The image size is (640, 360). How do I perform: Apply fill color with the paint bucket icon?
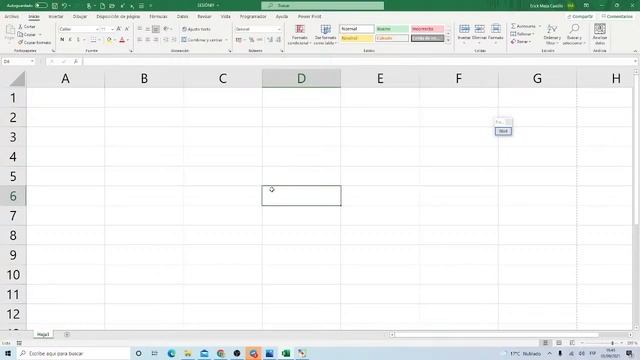click(109, 40)
